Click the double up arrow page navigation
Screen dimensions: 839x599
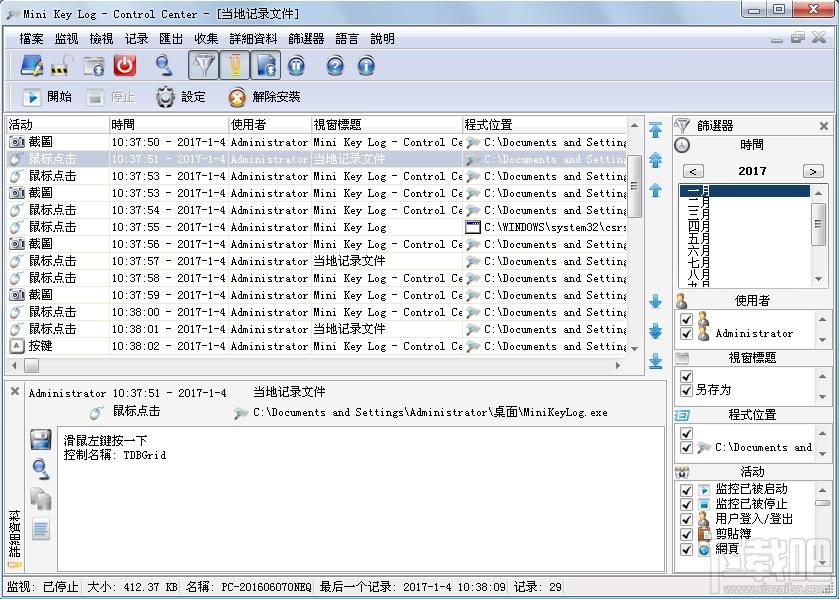[x=655, y=160]
